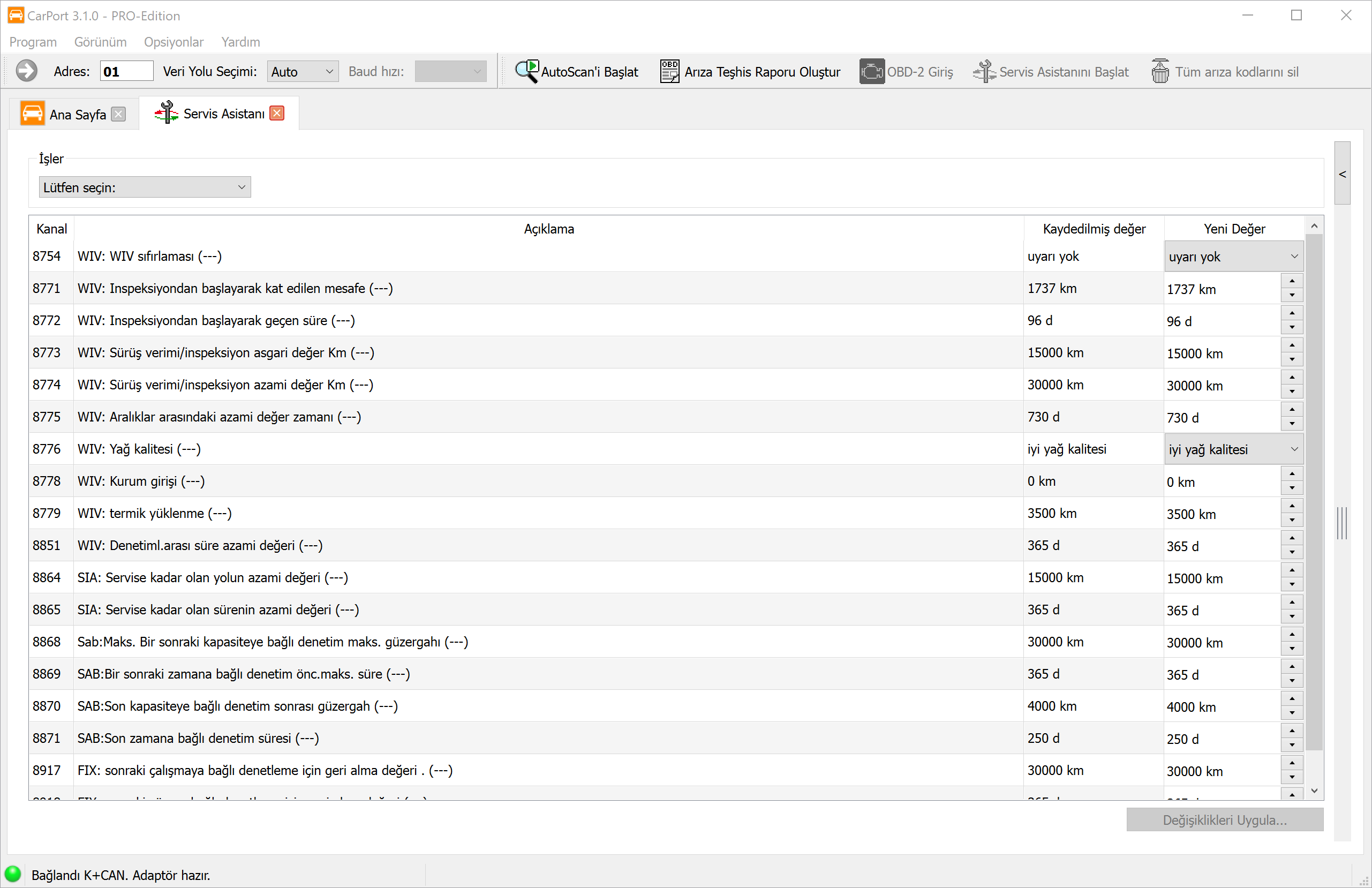Click the green arrow go icon
Image resolution: width=1372 pixels, height=888 pixels.
[x=27, y=71]
